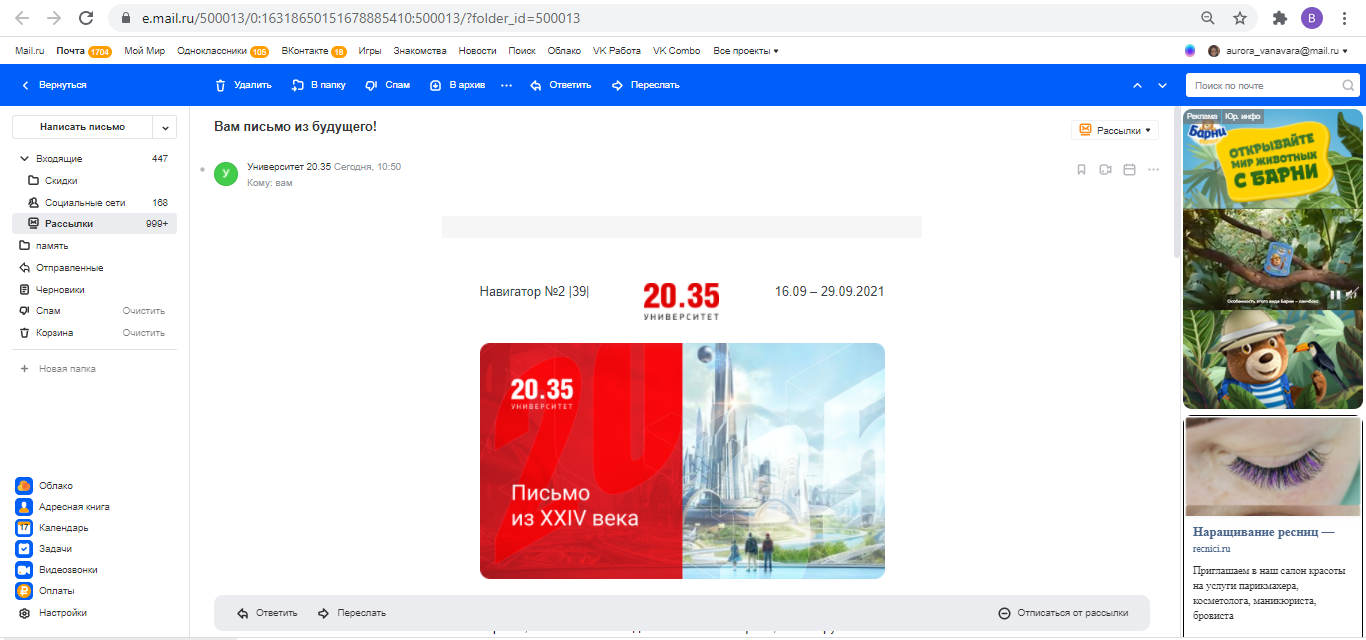Open the Адресная книга contacts icon
The image size is (1366, 640).
click(x=24, y=507)
